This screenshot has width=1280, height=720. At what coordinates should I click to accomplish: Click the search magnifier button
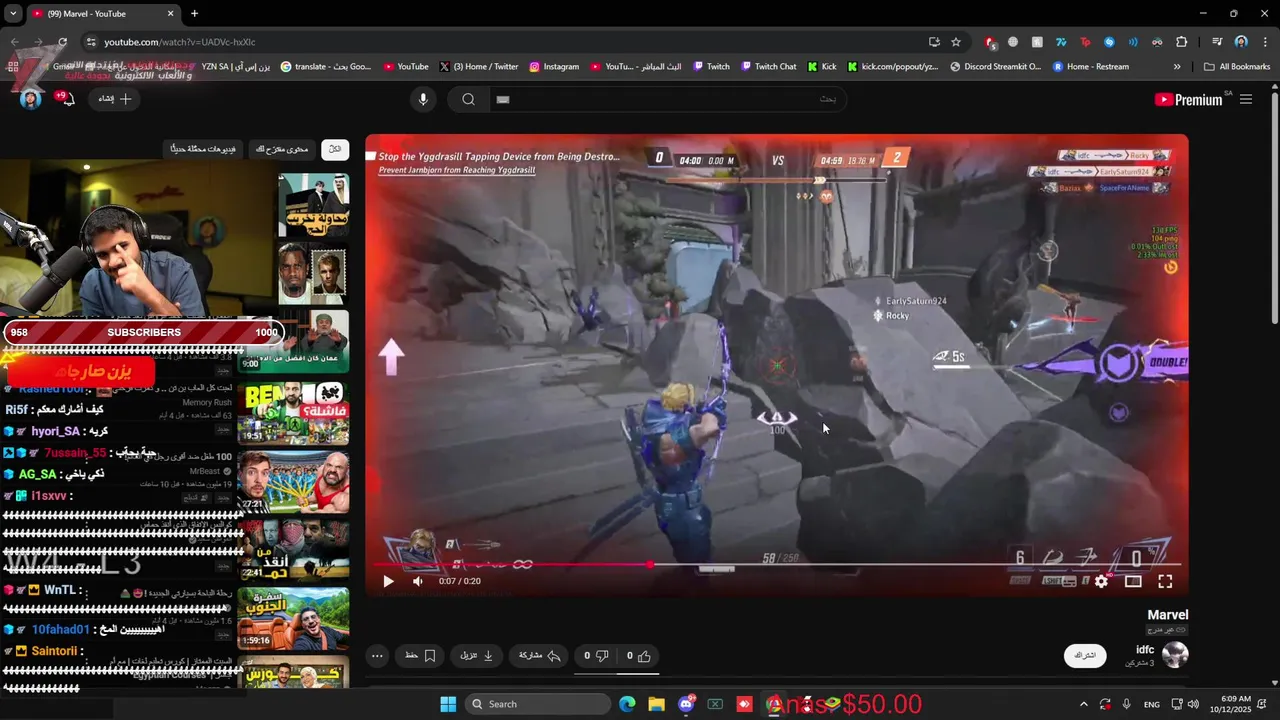click(468, 99)
